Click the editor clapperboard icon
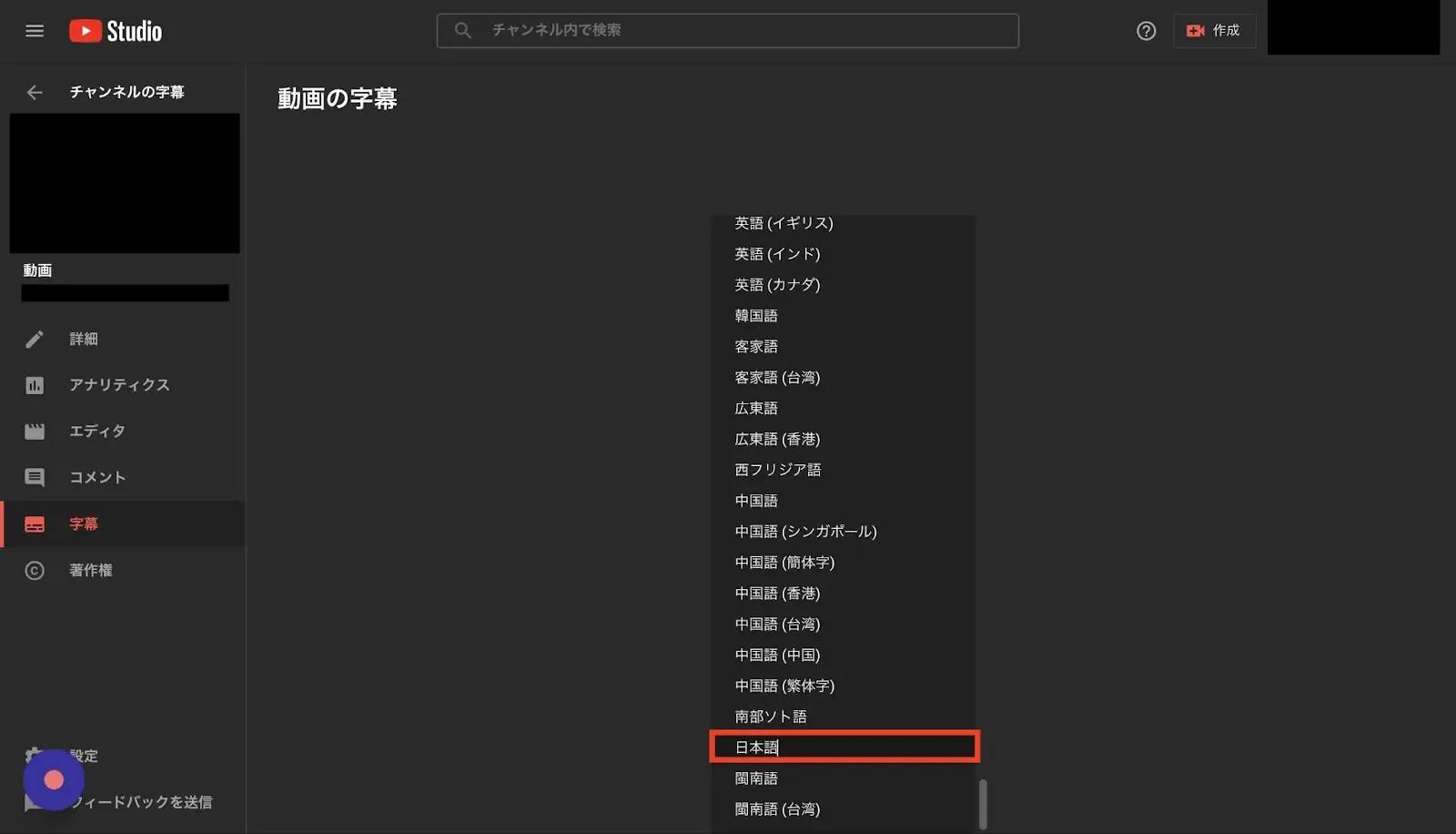Image resolution: width=1456 pixels, height=834 pixels. point(35,432)
